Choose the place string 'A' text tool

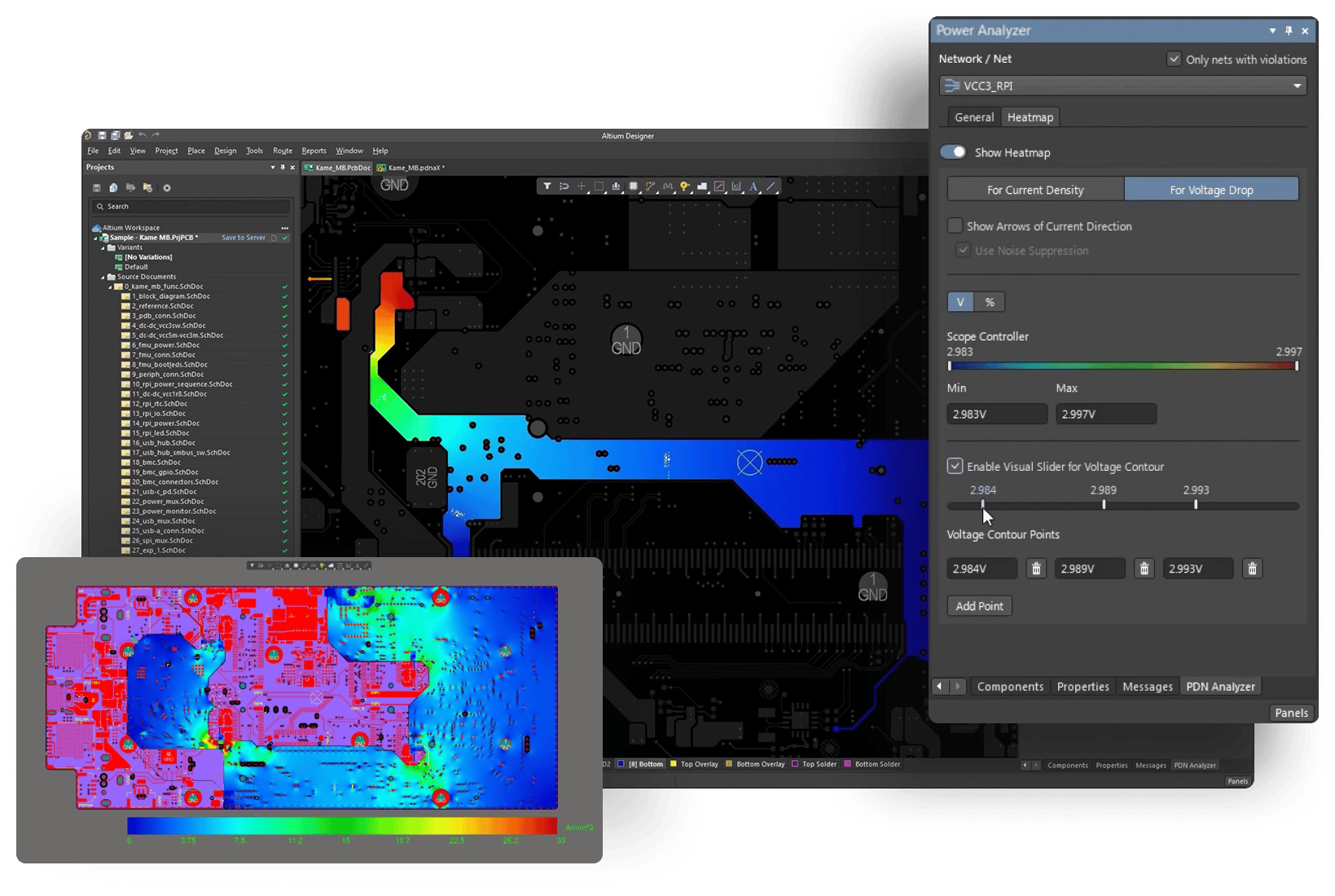tap(753, 187)
